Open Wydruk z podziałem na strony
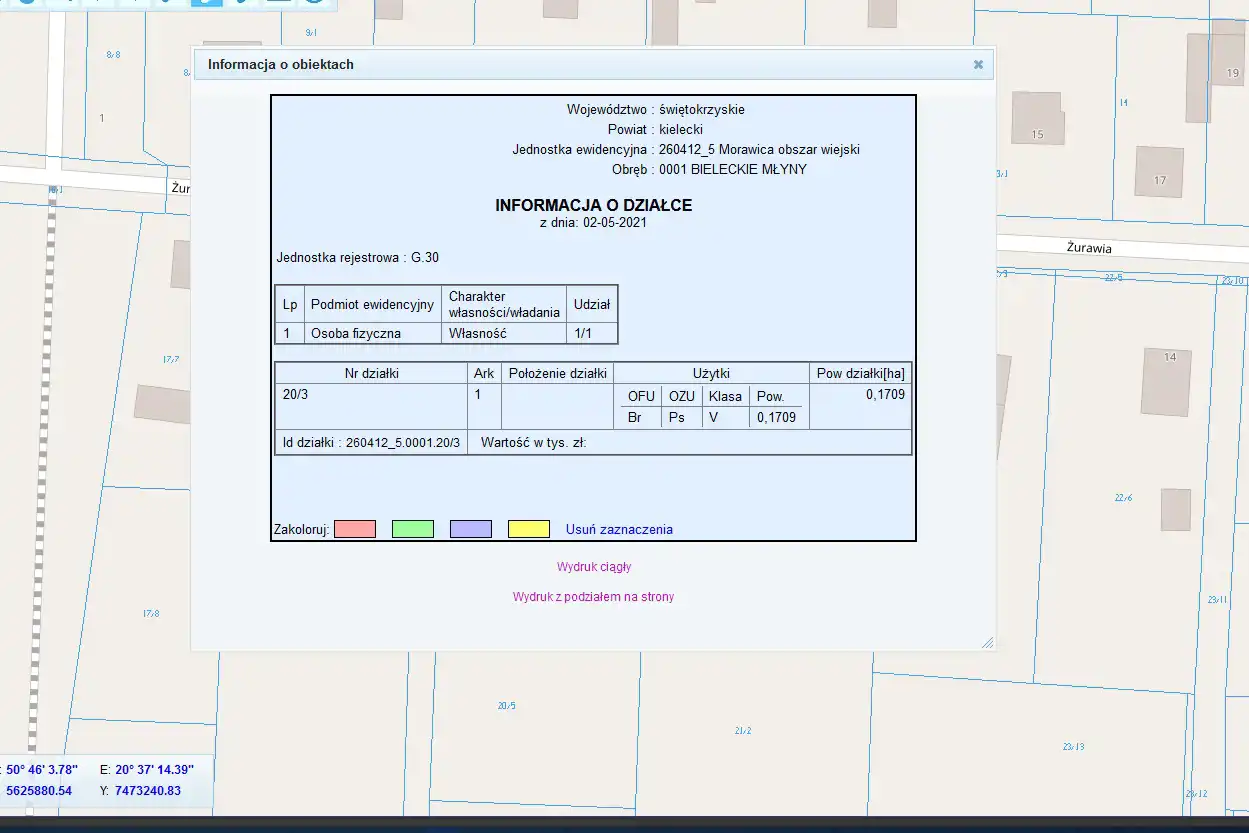Image resolution: width=1249 pixels, height=833 pixels. point(593,597)
